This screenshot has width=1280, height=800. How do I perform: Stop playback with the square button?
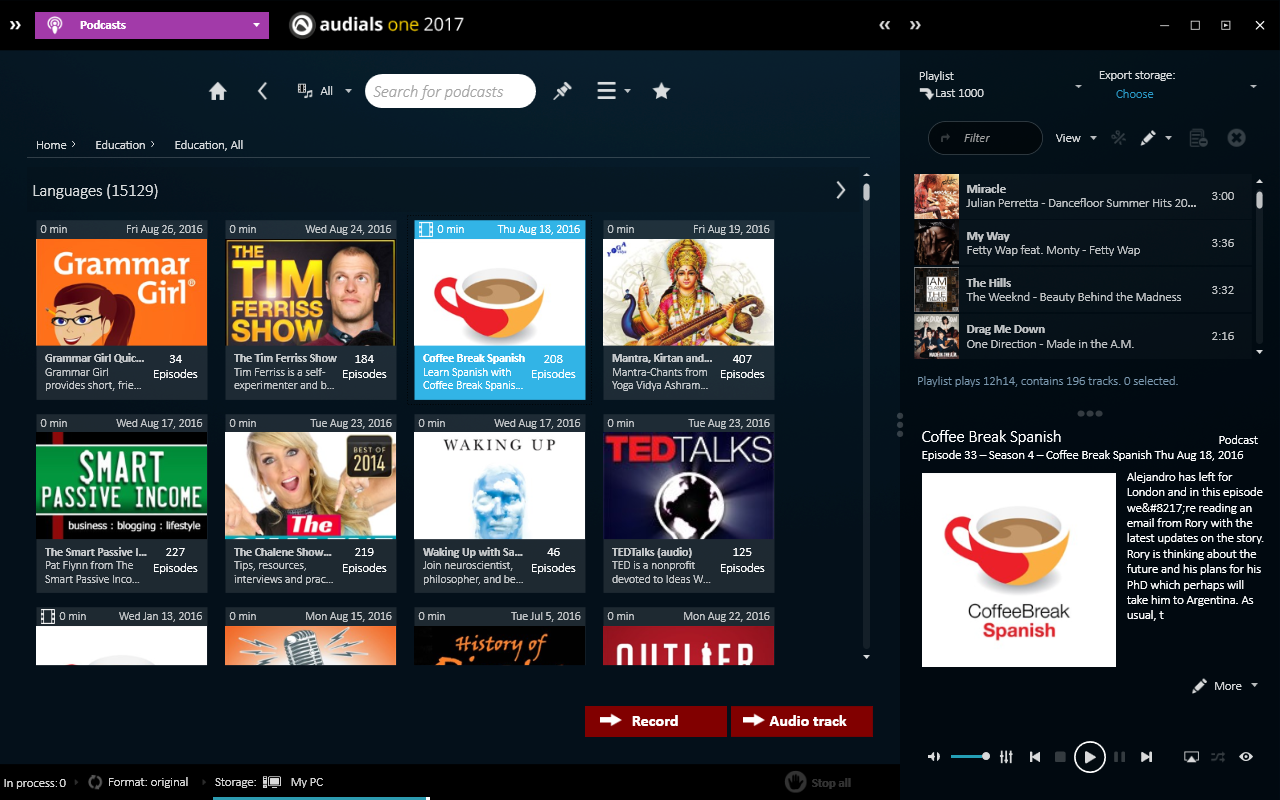(1060, 757)
